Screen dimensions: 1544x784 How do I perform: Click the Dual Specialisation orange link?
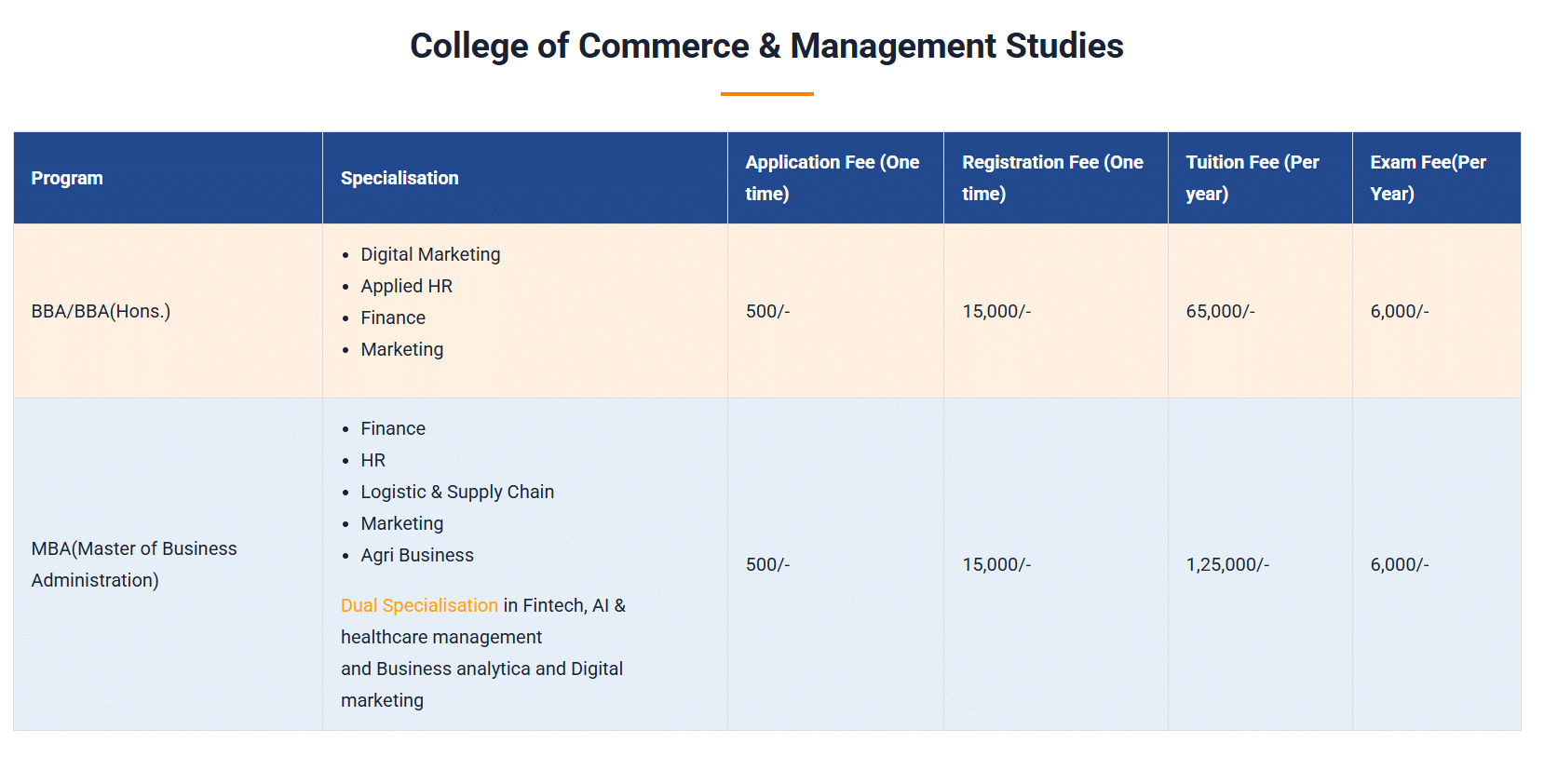[419, 605]
